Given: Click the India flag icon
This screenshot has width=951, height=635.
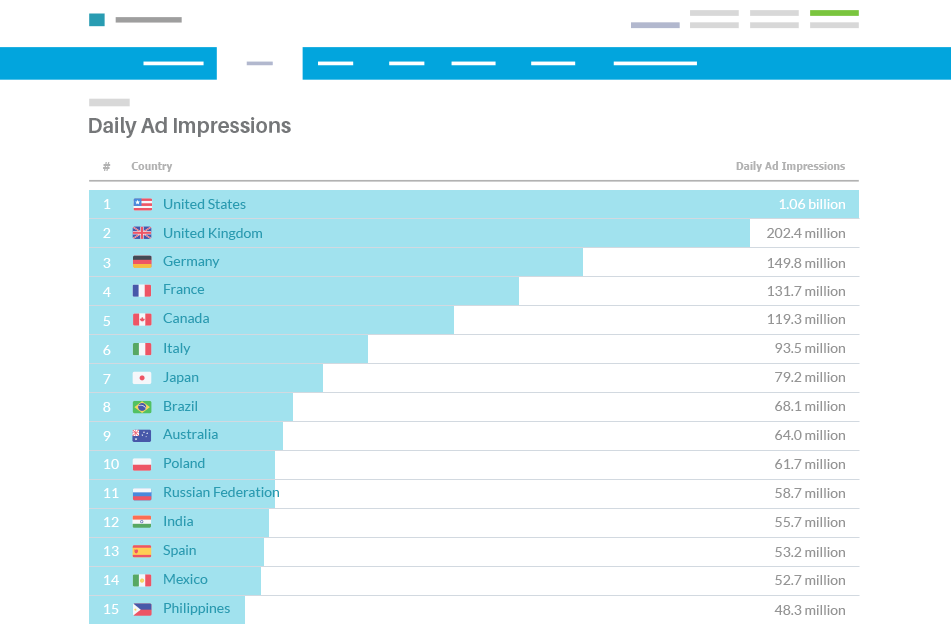Looking at the screenshot, I should [x=142, y=522].
